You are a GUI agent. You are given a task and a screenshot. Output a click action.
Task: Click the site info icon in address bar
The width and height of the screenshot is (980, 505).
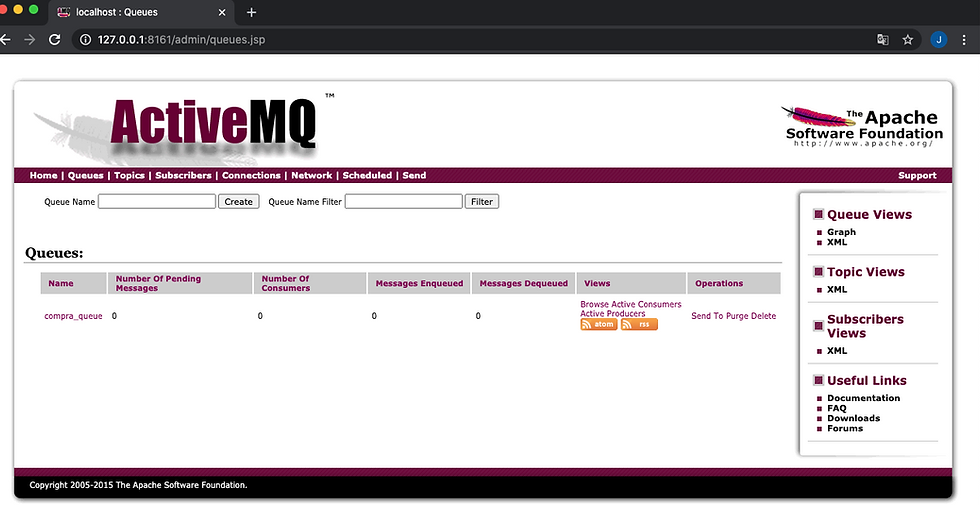pyautogui.click(x=86, y=39)
